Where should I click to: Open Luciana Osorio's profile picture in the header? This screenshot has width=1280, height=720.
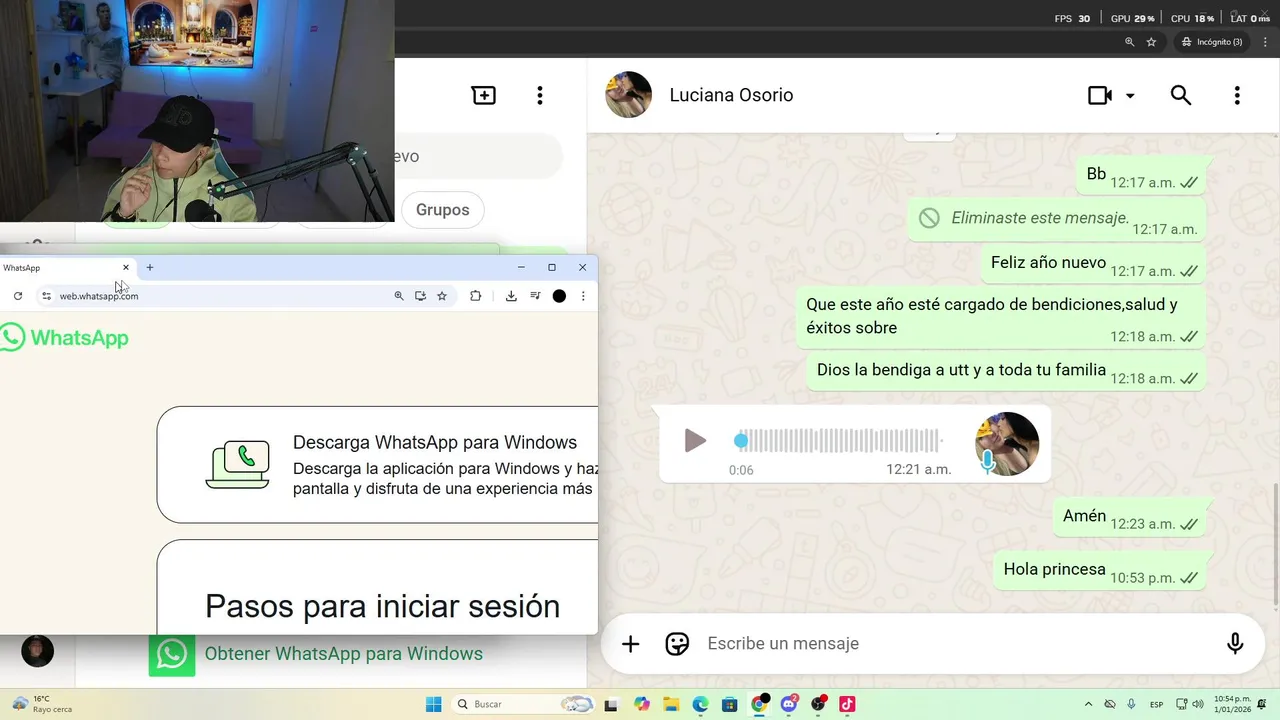629,95
